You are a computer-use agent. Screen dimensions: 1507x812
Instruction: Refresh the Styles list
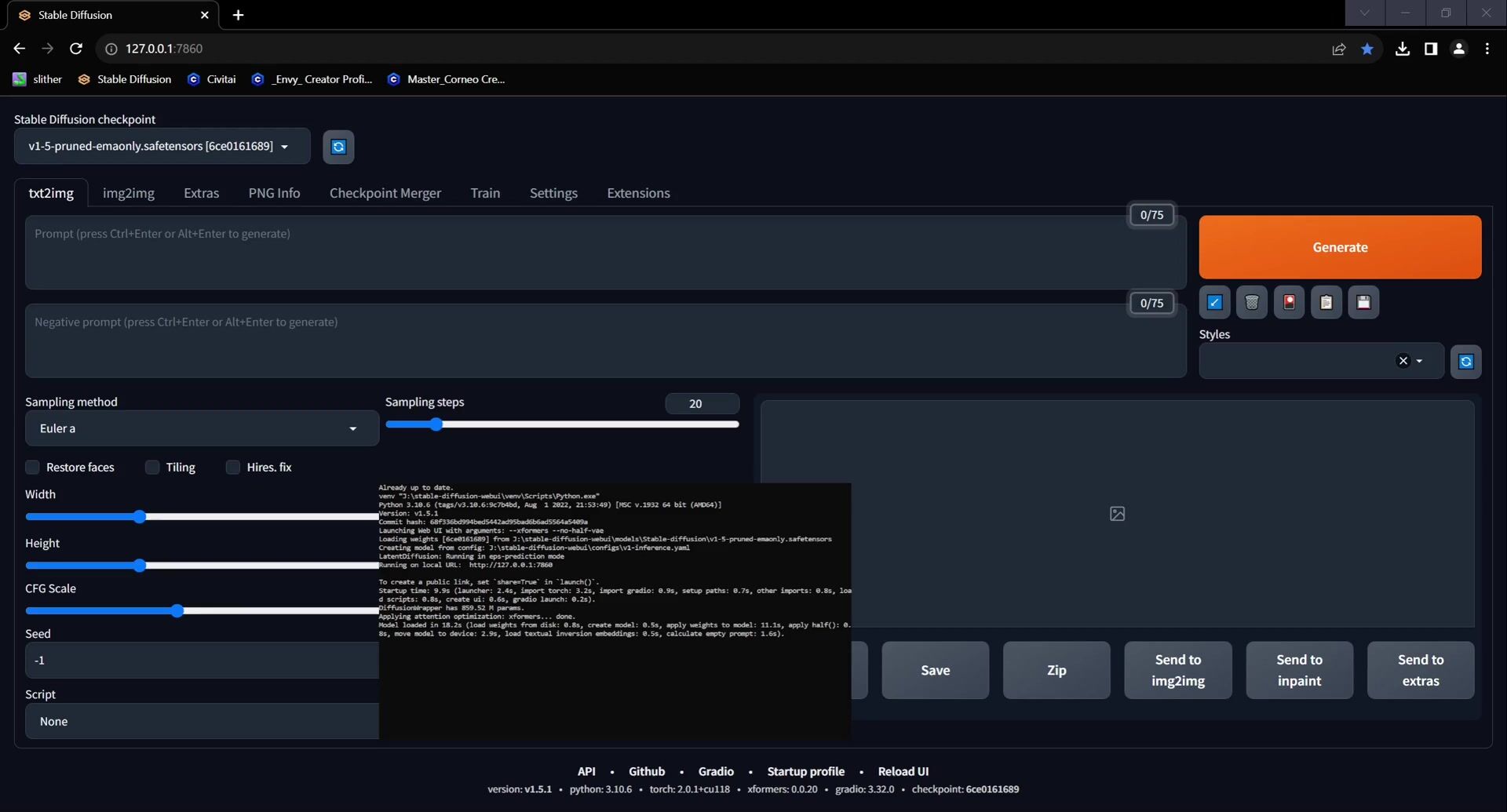pyautogui.click(x=1465, y=362)
